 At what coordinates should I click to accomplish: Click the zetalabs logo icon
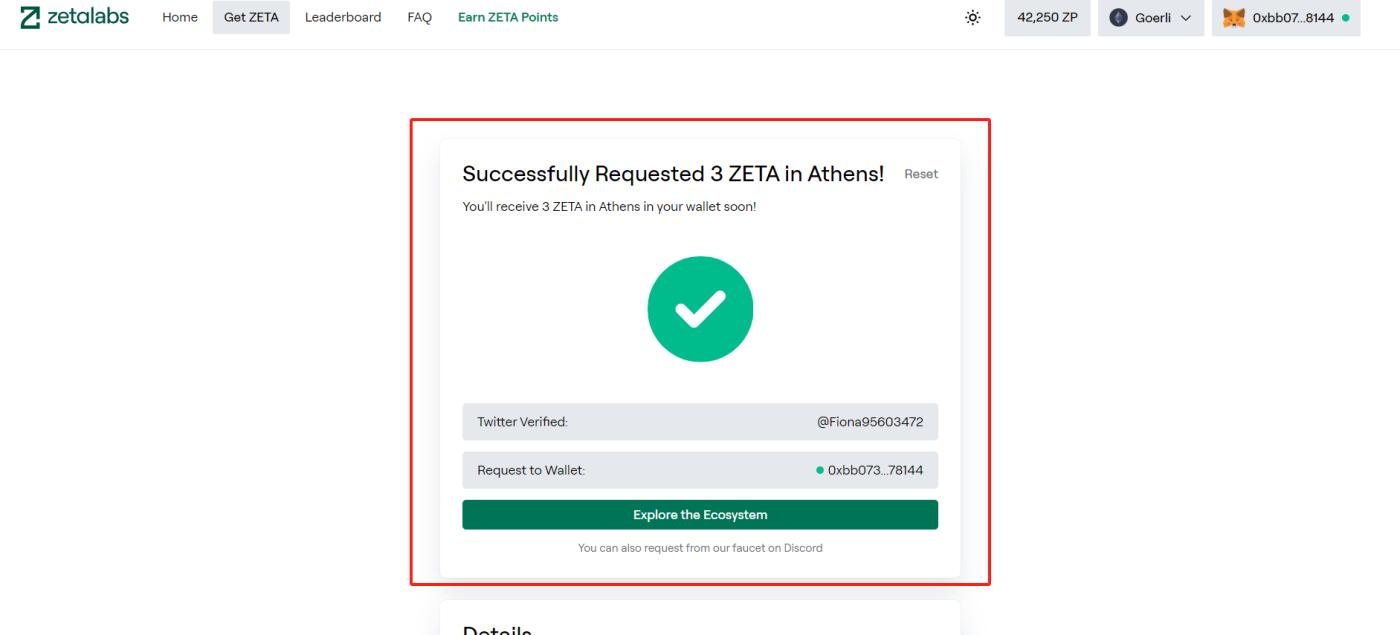point(31,17)
